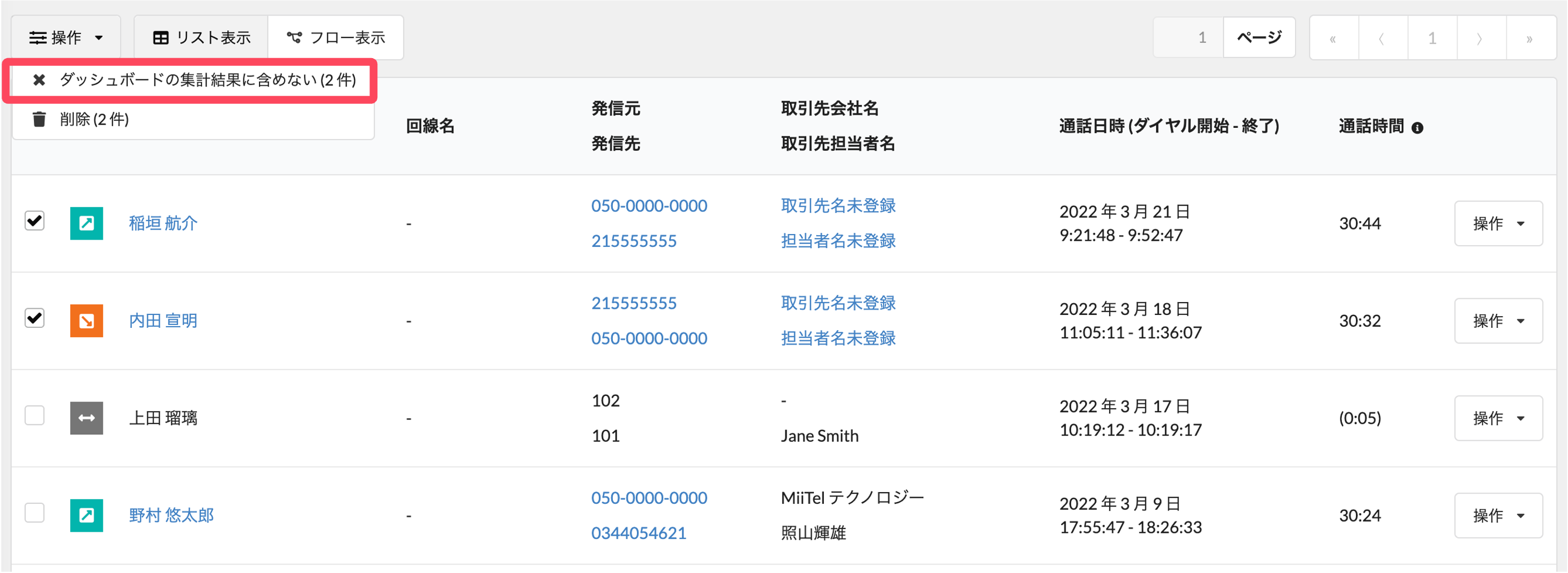1568x573 pixels.
Task: Open 操作 dropdown in 上田 瑠璃 row
Action: pyautogui.click(x=1498, y=418)
